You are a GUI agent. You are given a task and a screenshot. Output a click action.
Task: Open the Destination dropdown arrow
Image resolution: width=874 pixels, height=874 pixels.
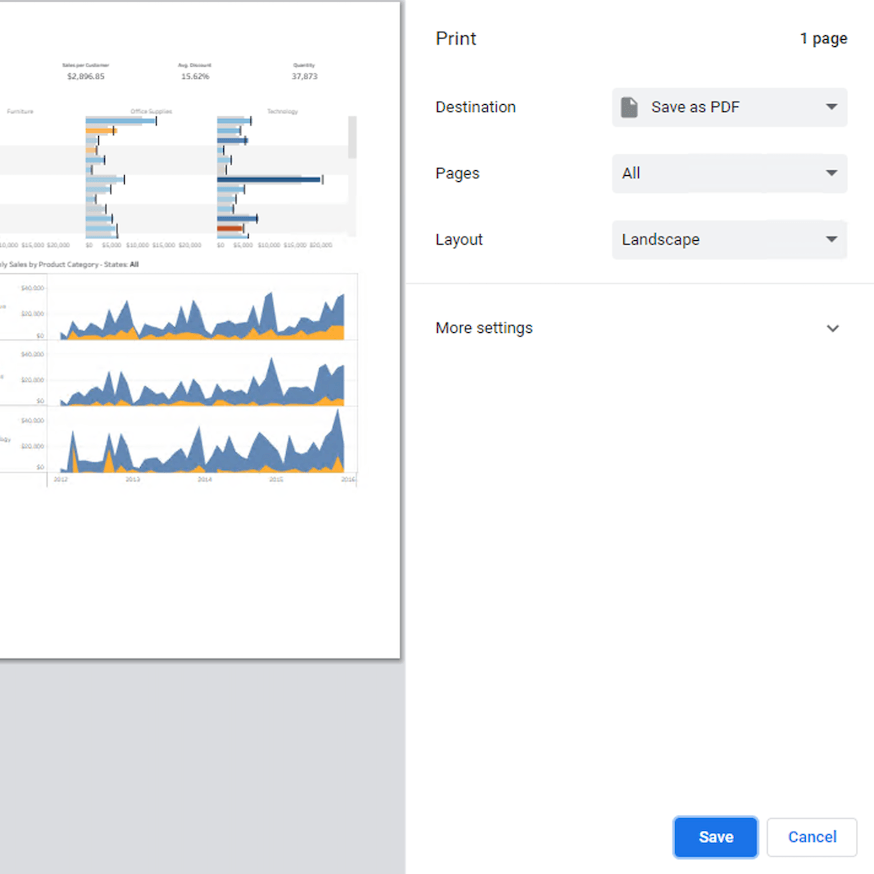coord(831,107)
